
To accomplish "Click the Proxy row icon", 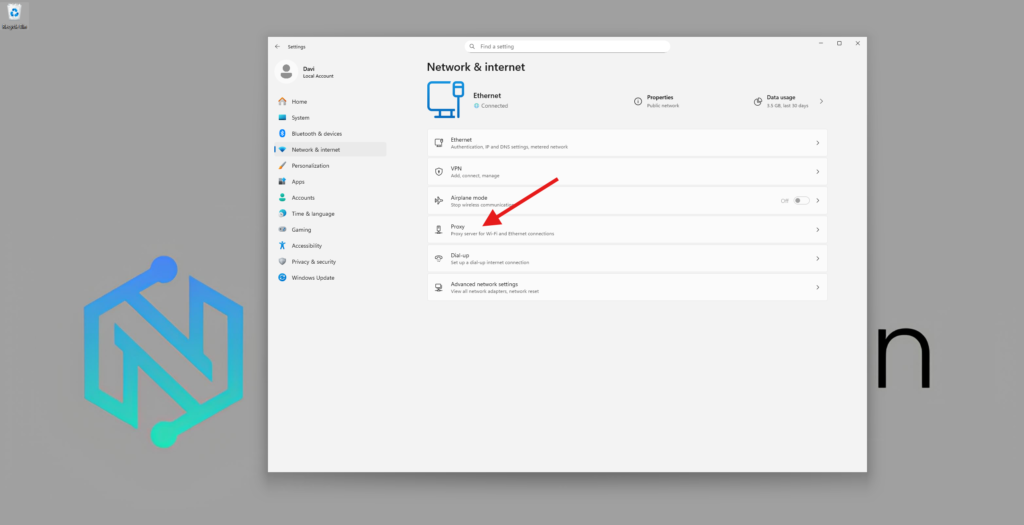I will [439, 230].
